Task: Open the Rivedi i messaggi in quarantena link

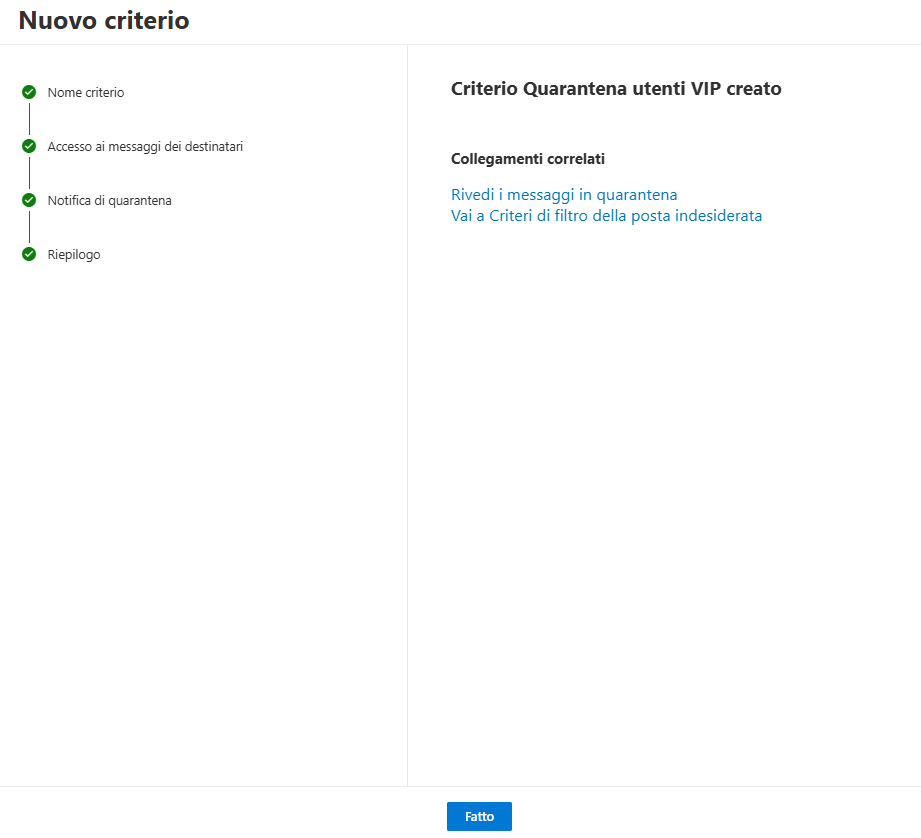Action: (564, 195)
